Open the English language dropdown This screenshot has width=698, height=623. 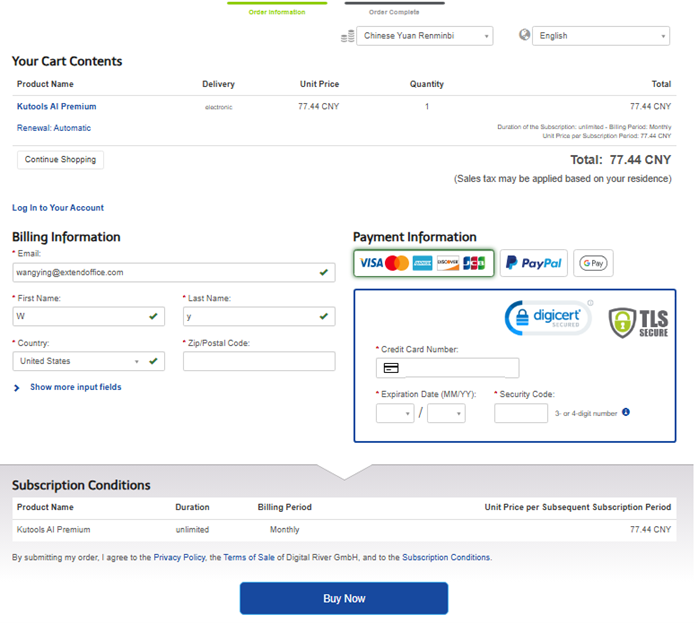pos(600,36)
